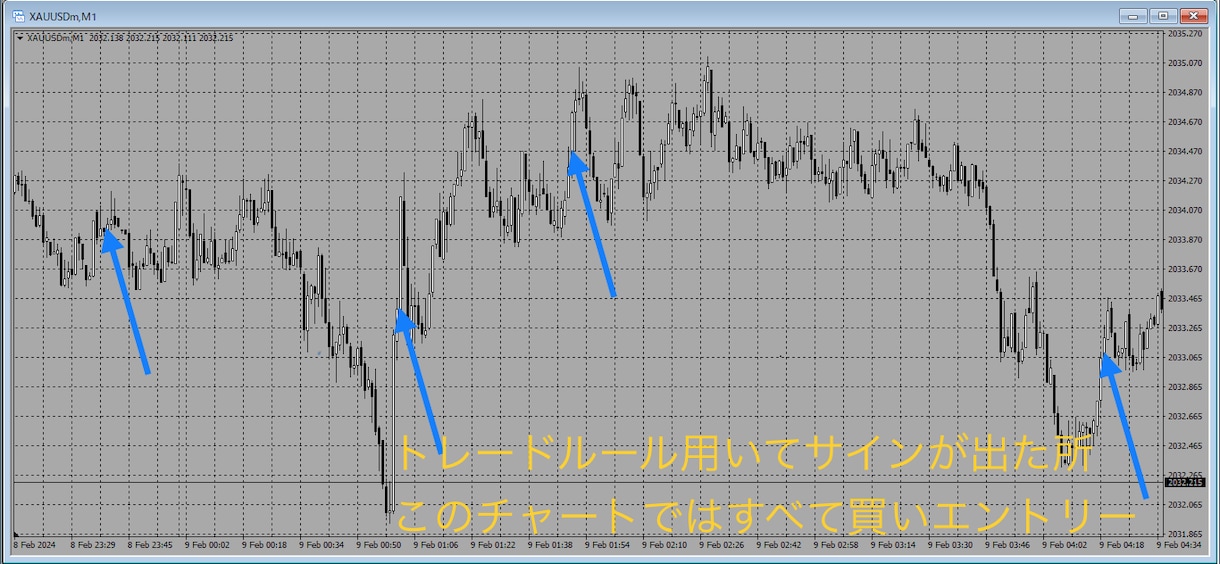Screen dimensions: 1220x564
Task: Click time axis label 9 Feb 01:38
Action: pyautogui.click(x=550, y=546)
